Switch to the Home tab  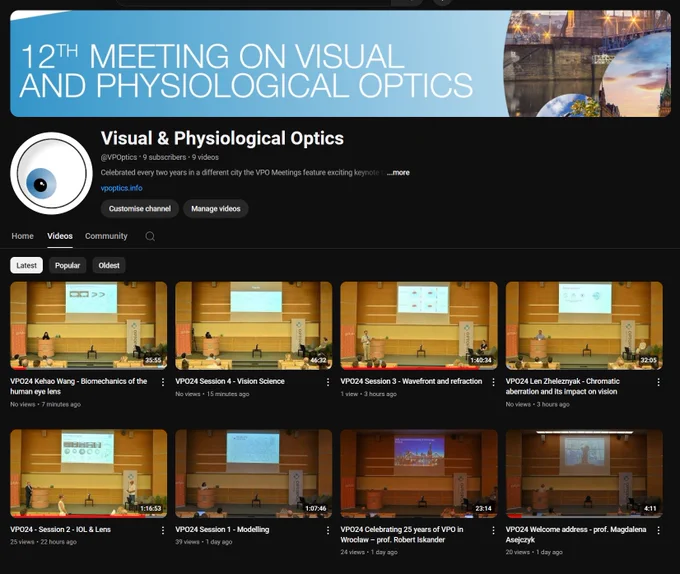[23, 236]
